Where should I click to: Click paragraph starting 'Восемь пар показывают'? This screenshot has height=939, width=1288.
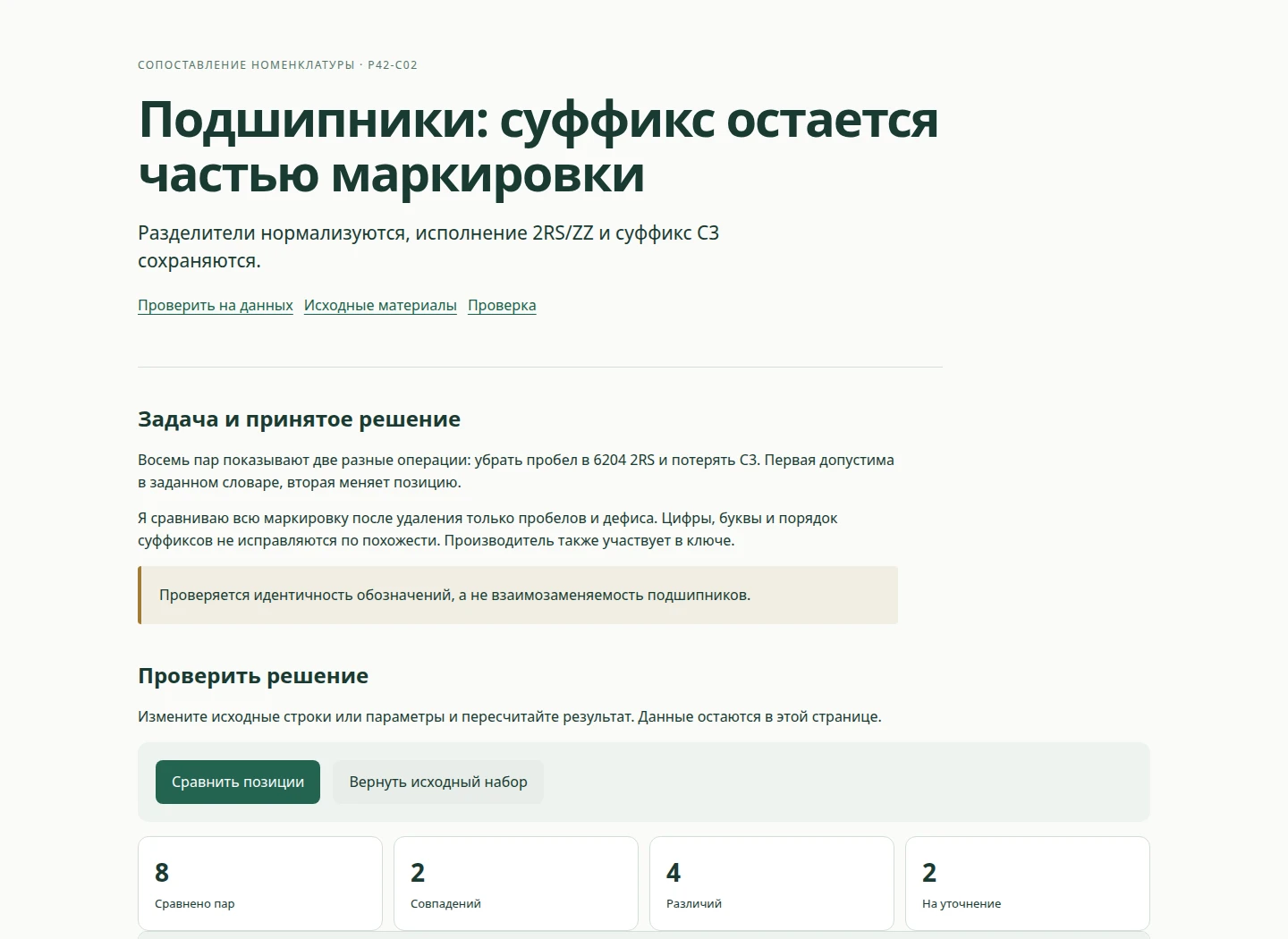pos(516,471)
